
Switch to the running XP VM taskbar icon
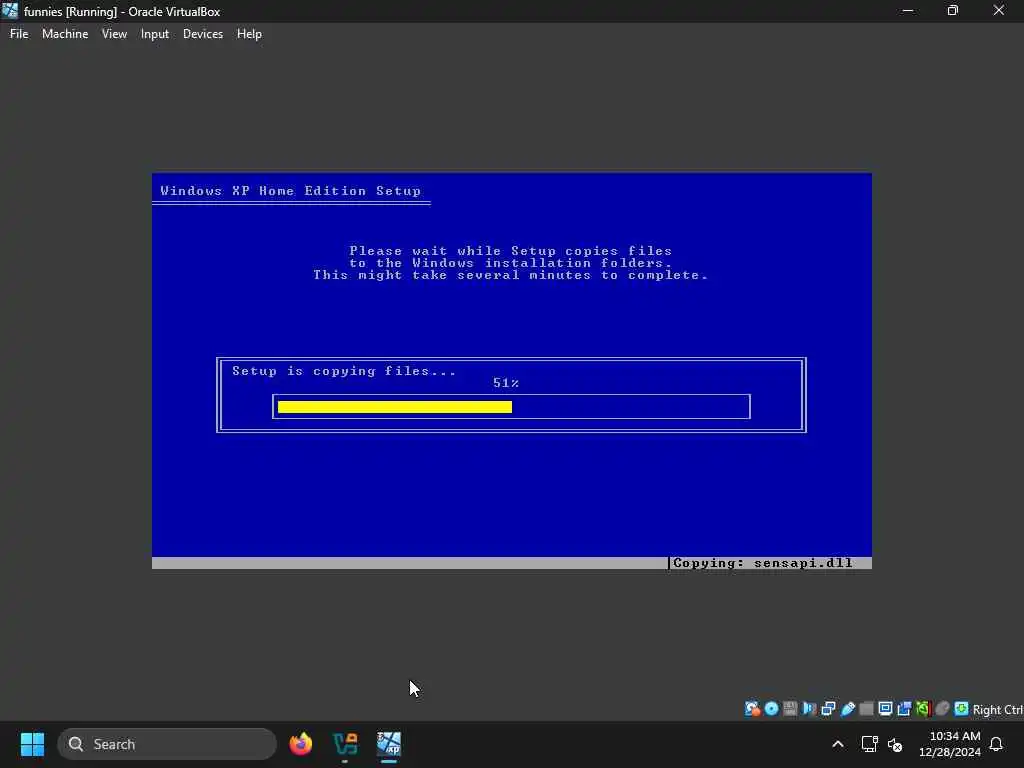pos(389,744)
